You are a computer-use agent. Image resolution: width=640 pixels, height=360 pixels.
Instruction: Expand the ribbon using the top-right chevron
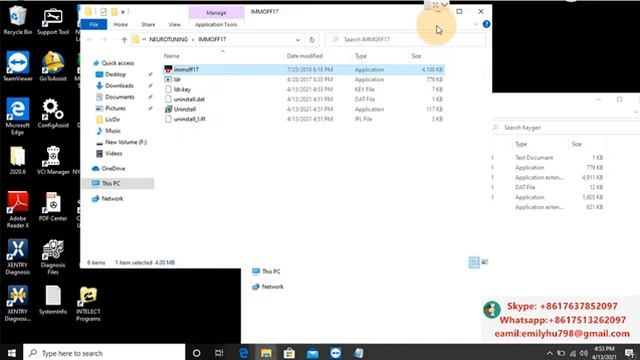click(x=476, y=24)
